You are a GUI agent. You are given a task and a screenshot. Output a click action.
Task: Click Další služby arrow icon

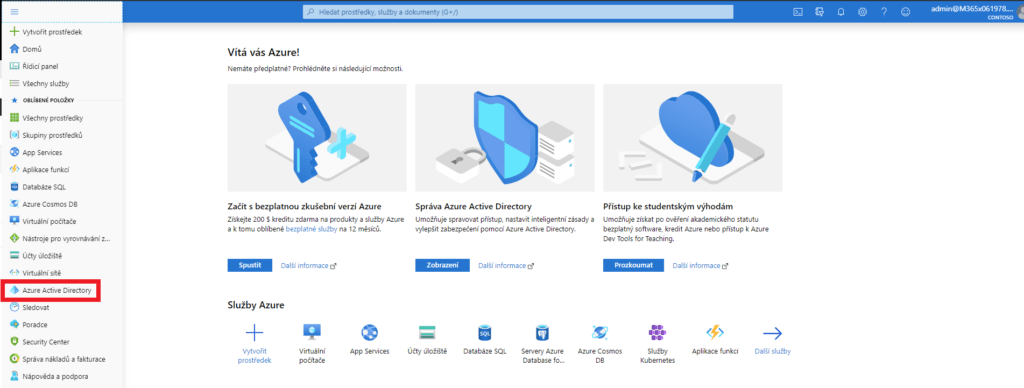coord(773,333)
